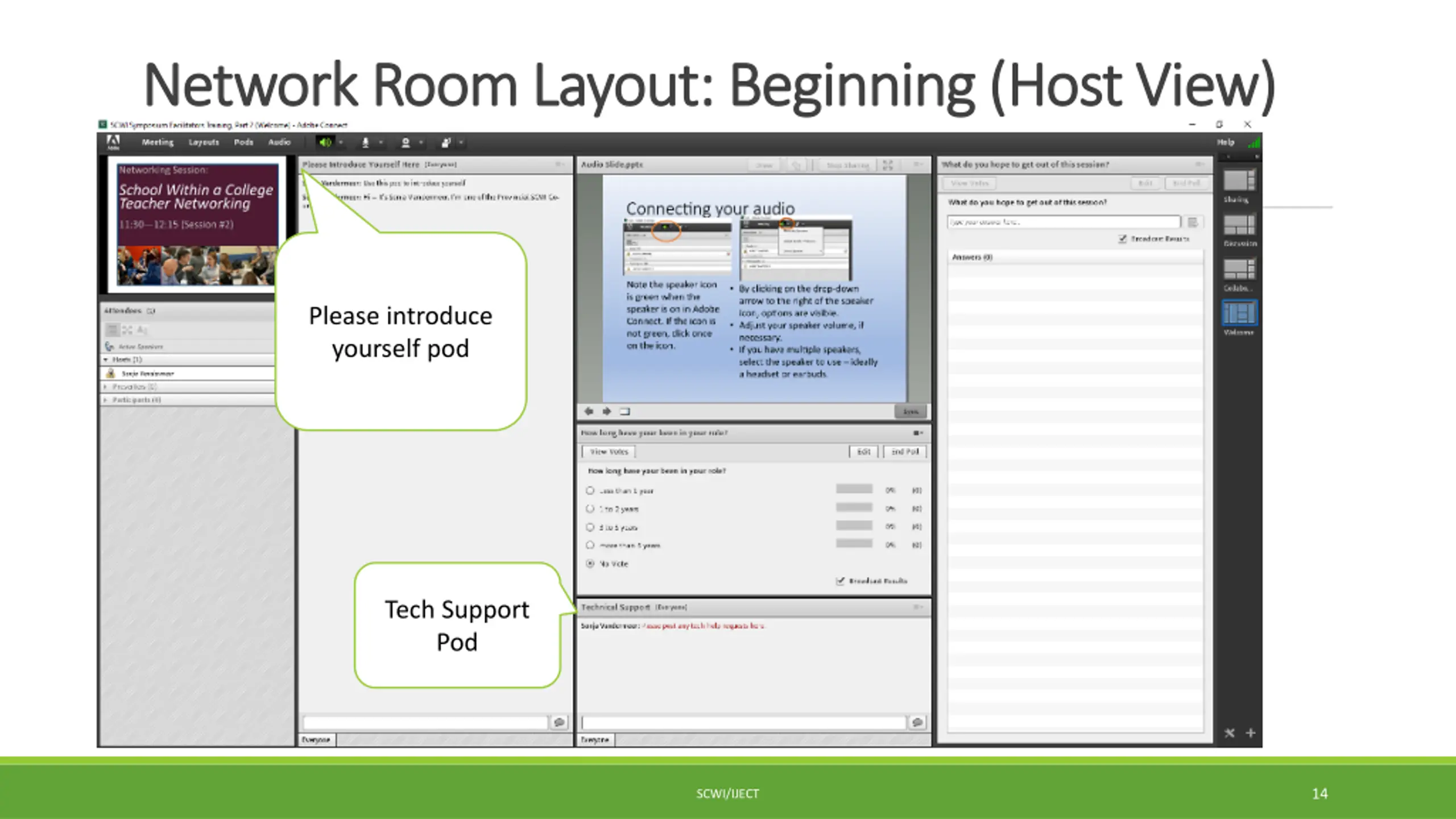Switch Attendees pod to status view icon

point(142,330)
